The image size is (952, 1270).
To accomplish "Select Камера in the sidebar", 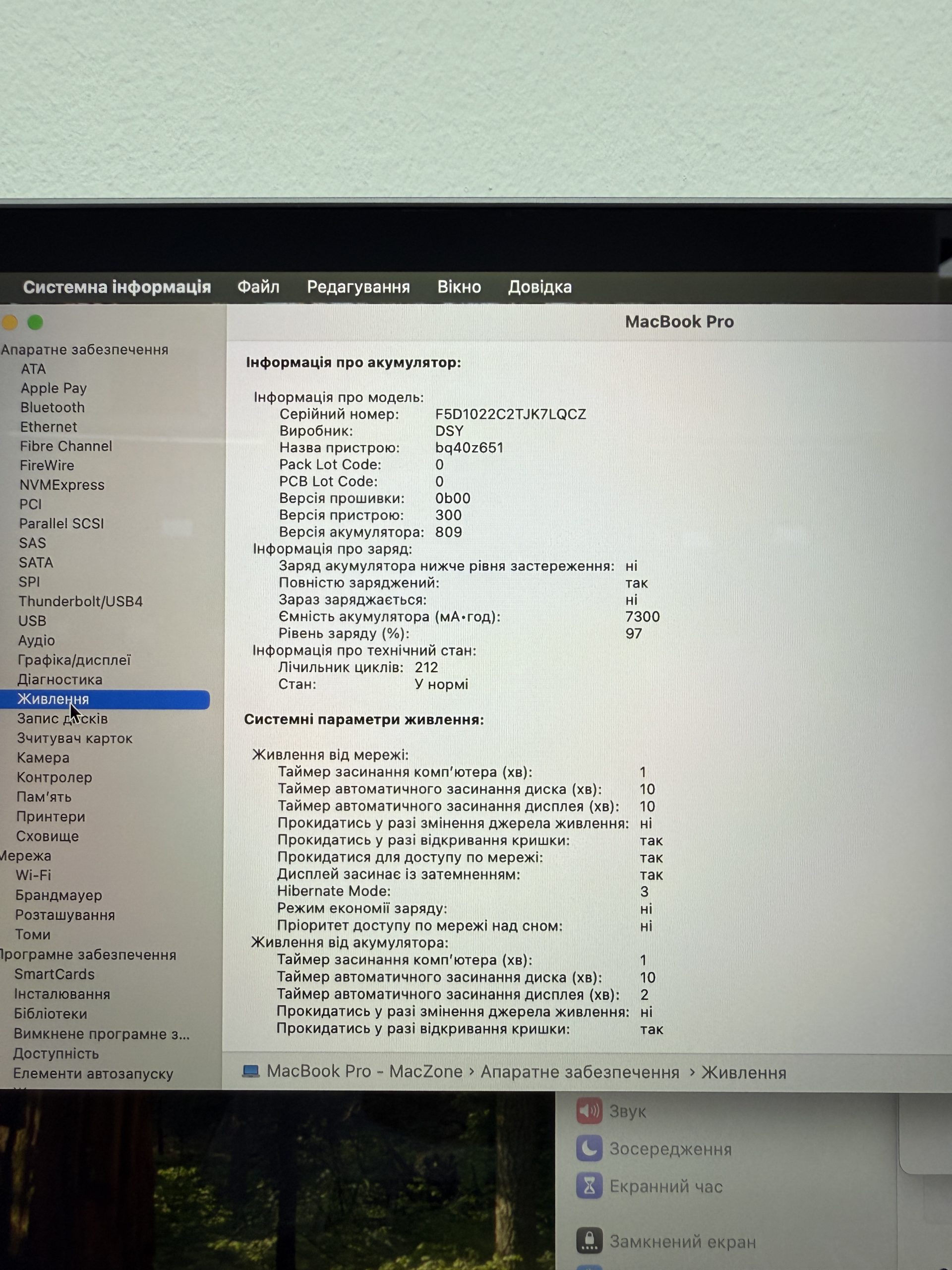I will pyautogui.click(x=43, y=758).
